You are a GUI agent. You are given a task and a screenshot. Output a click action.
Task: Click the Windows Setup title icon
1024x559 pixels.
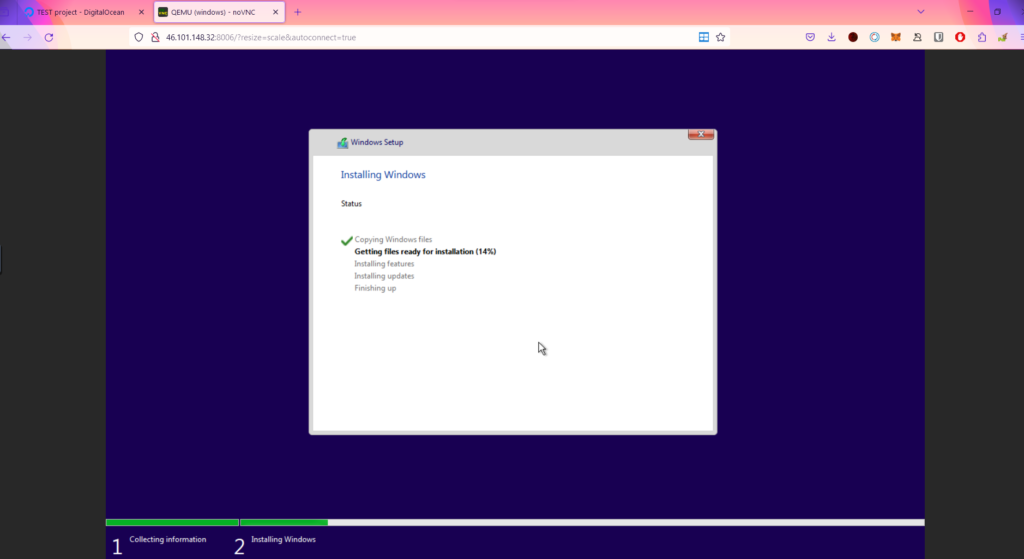click(x=342, y=142)
